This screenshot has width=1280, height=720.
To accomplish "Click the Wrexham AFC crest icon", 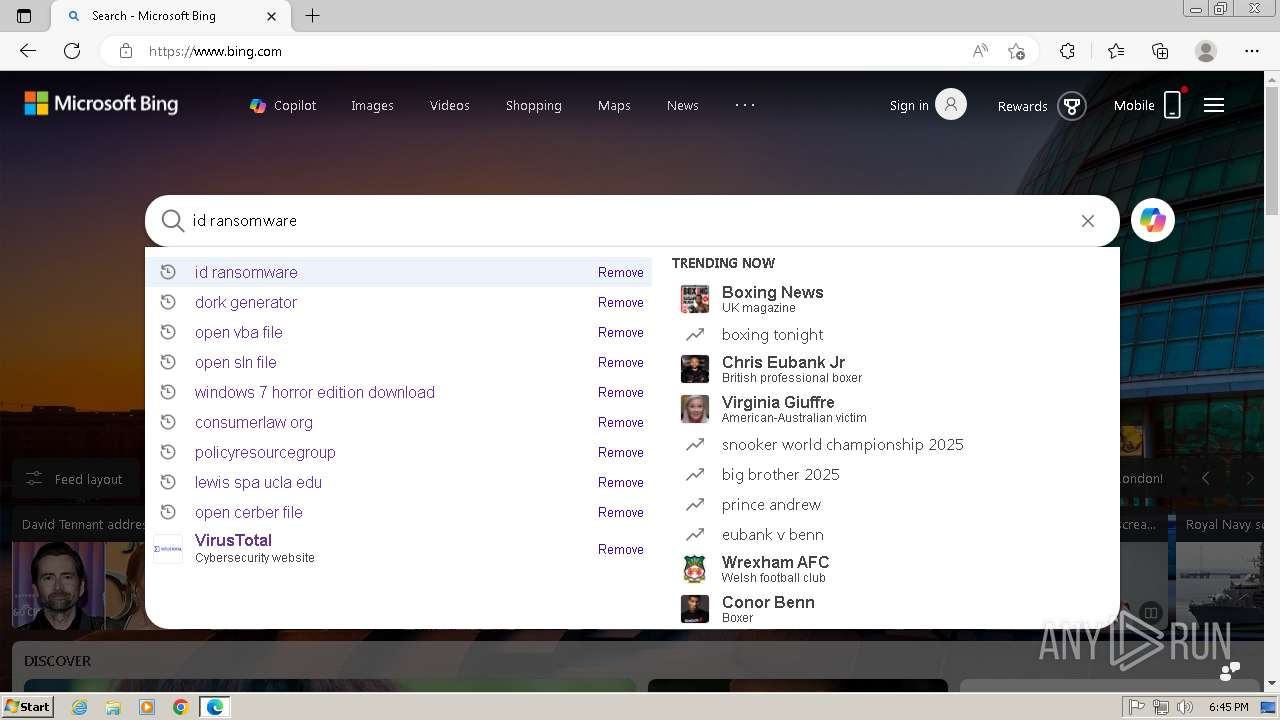I will [695, 569].
